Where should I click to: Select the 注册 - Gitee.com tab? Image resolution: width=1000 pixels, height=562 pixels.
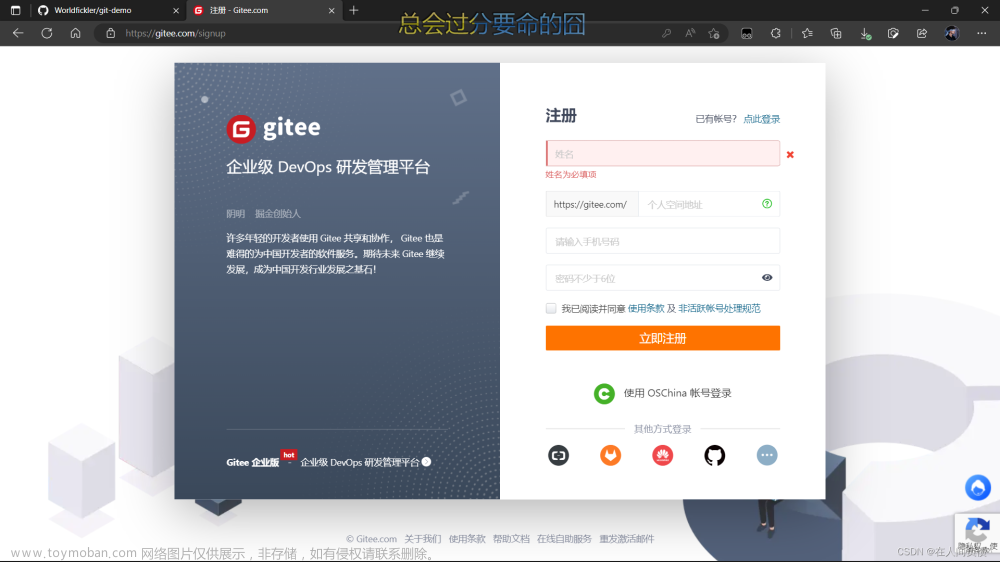click(x=264, y=10)
